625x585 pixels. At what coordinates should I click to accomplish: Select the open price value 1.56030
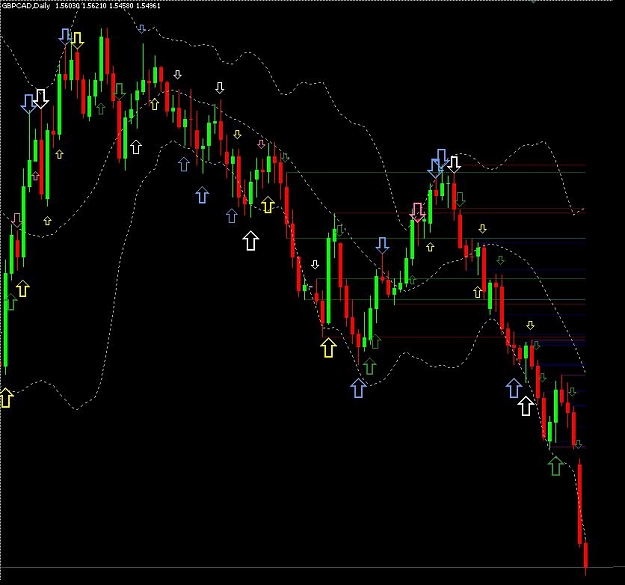pos(67,6)
